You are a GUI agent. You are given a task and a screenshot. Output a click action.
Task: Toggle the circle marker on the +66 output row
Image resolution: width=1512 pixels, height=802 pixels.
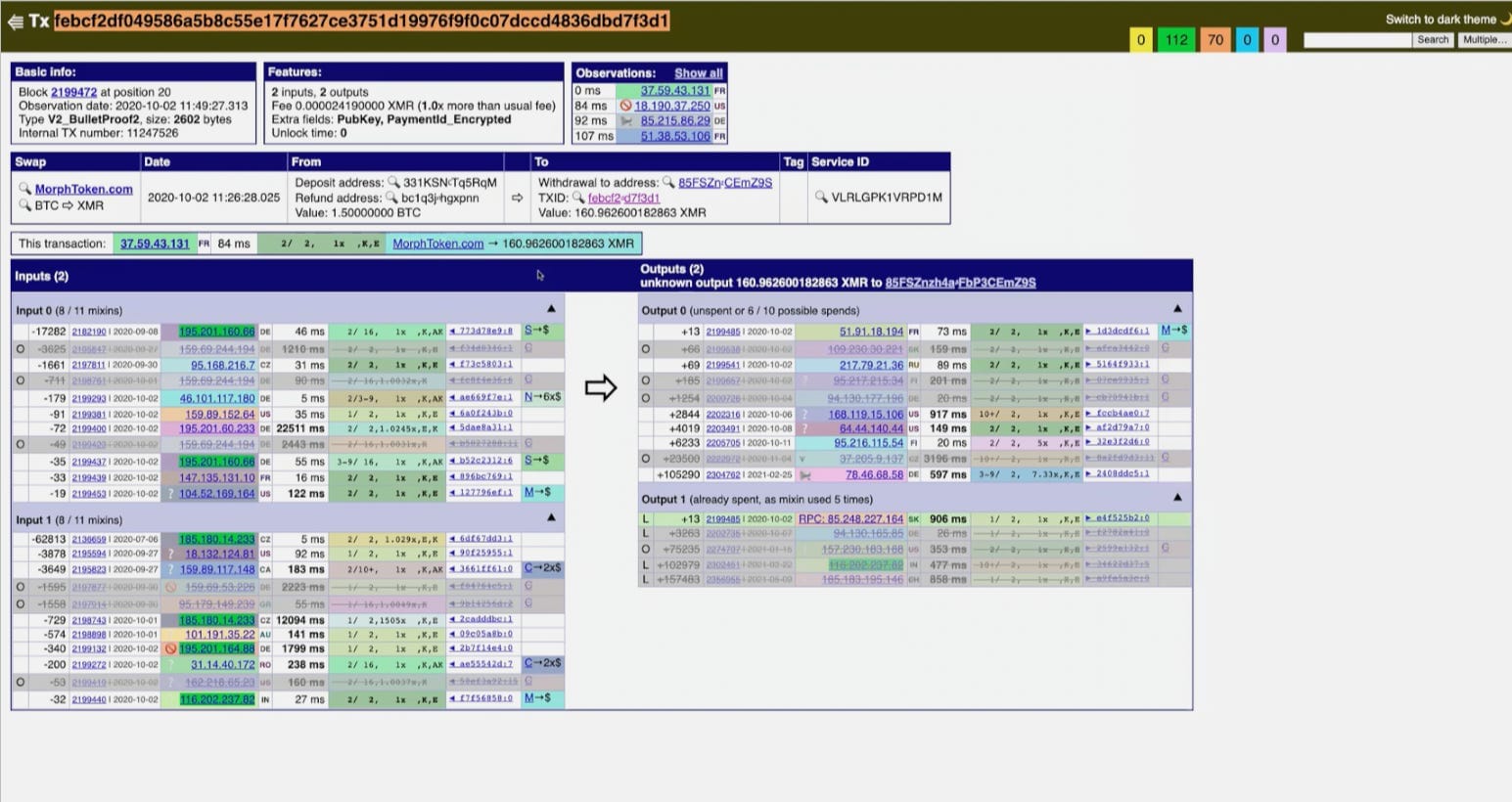click(645, 349)
